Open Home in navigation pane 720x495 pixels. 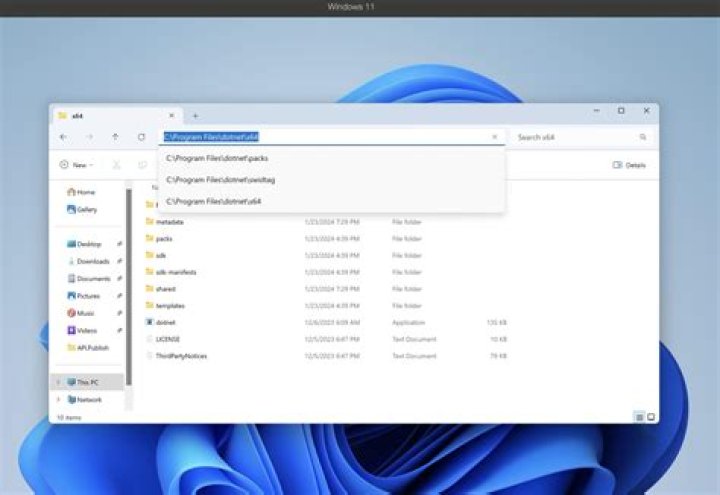click(81, 192)
